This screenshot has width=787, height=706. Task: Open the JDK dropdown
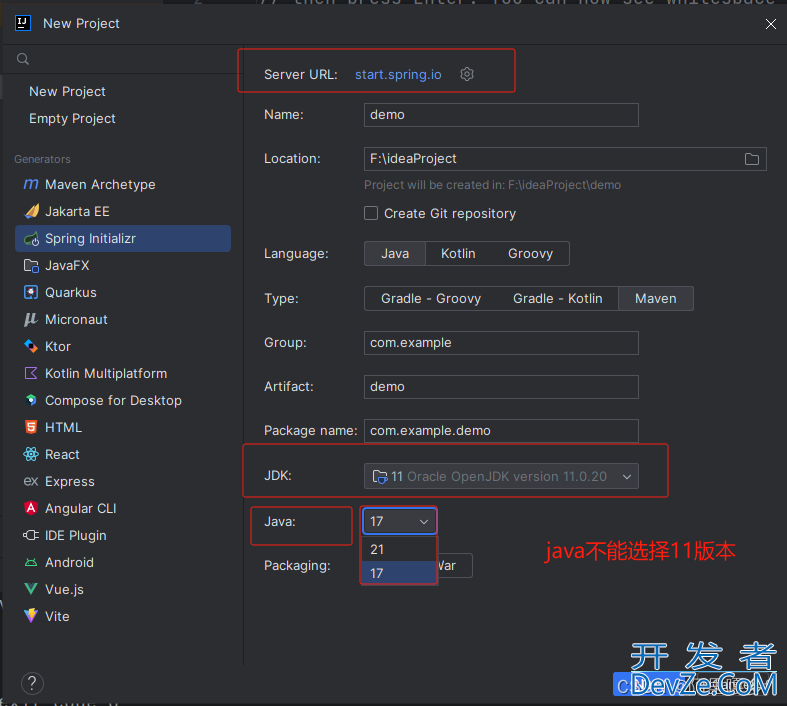(501, 476)
